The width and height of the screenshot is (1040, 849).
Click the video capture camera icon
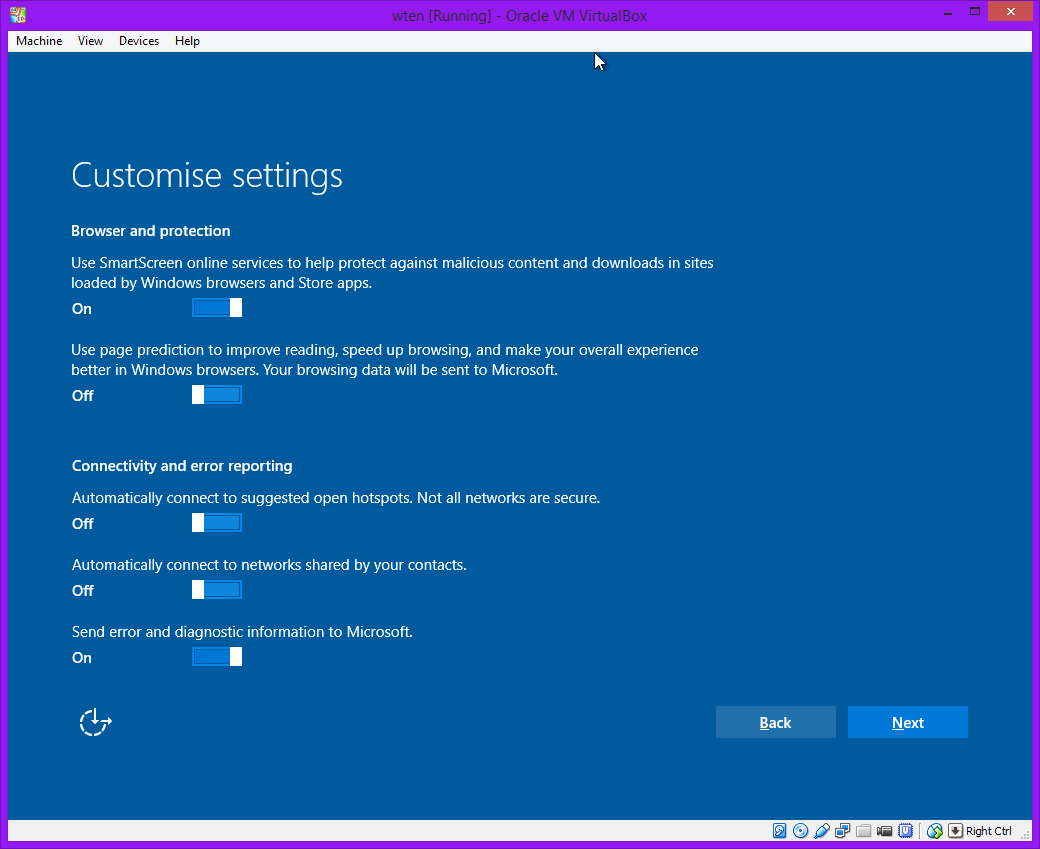(885, 831)
